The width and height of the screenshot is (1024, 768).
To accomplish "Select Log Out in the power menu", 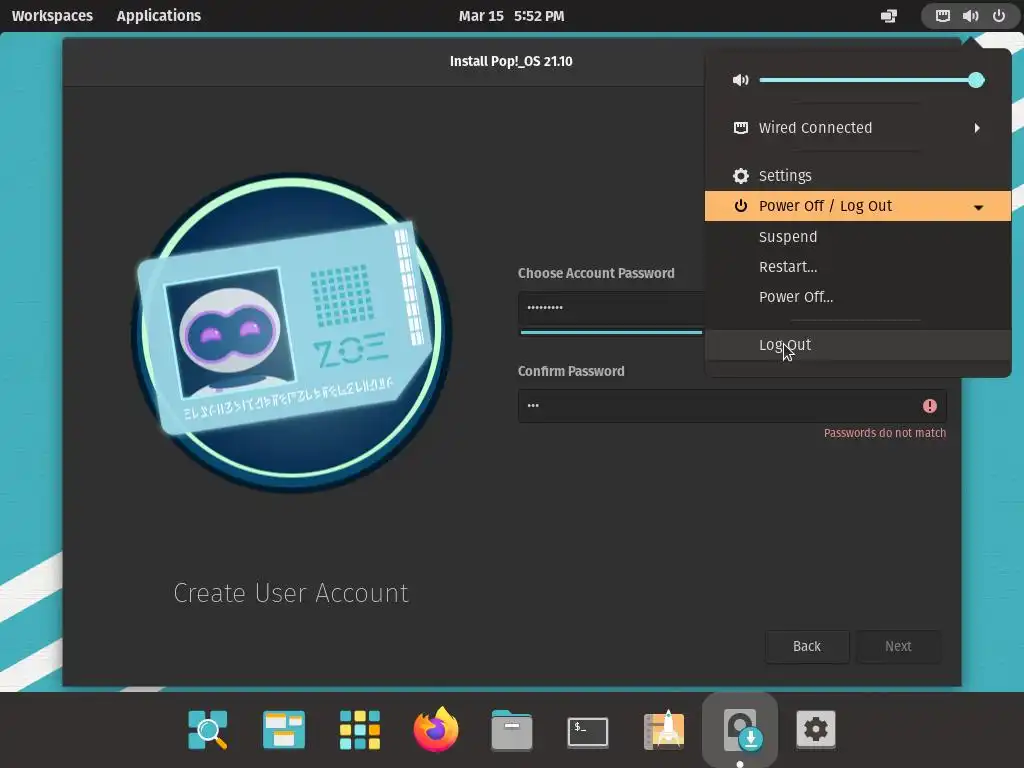I will 857,345.
